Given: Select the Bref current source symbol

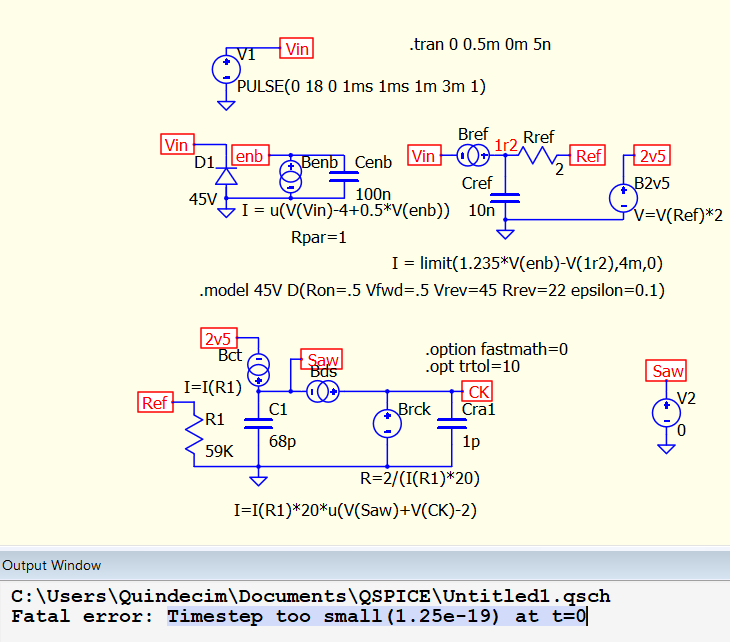Looking at the screenshot, I should click(x=469, y=155).
